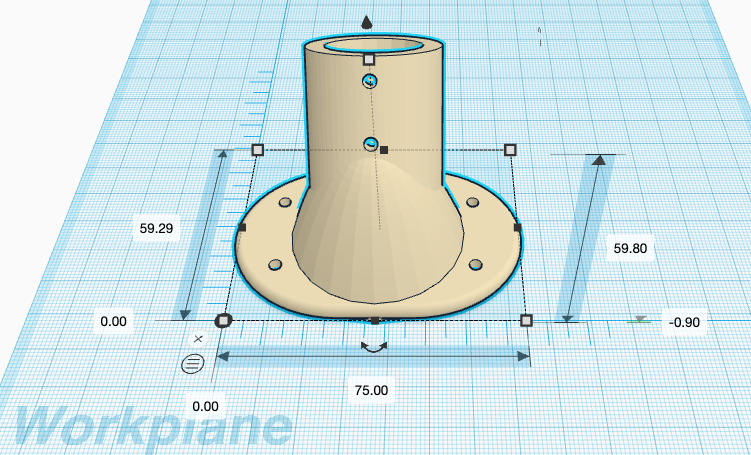Edit the 59.80 height dimension value
The height and width of the screenshot is (455, 751).
click(630, 249)
